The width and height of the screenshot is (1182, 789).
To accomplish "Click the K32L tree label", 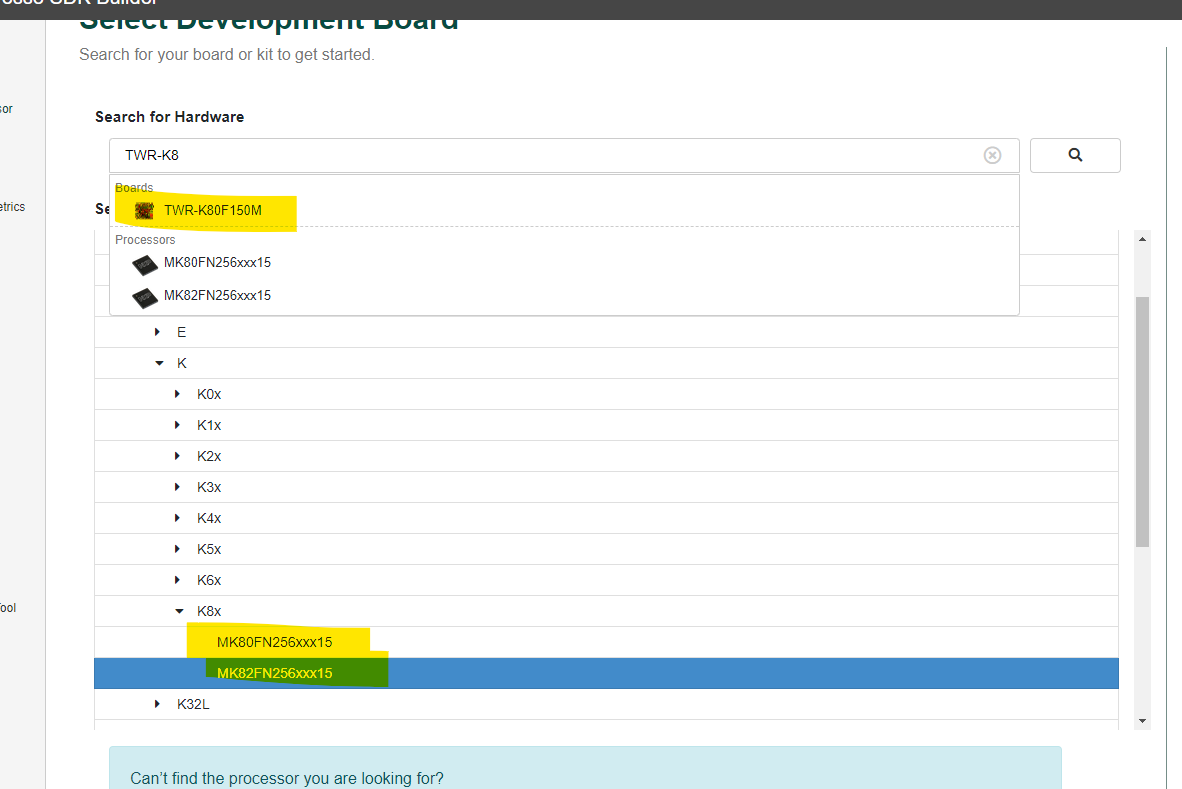I will pos(193,704).
